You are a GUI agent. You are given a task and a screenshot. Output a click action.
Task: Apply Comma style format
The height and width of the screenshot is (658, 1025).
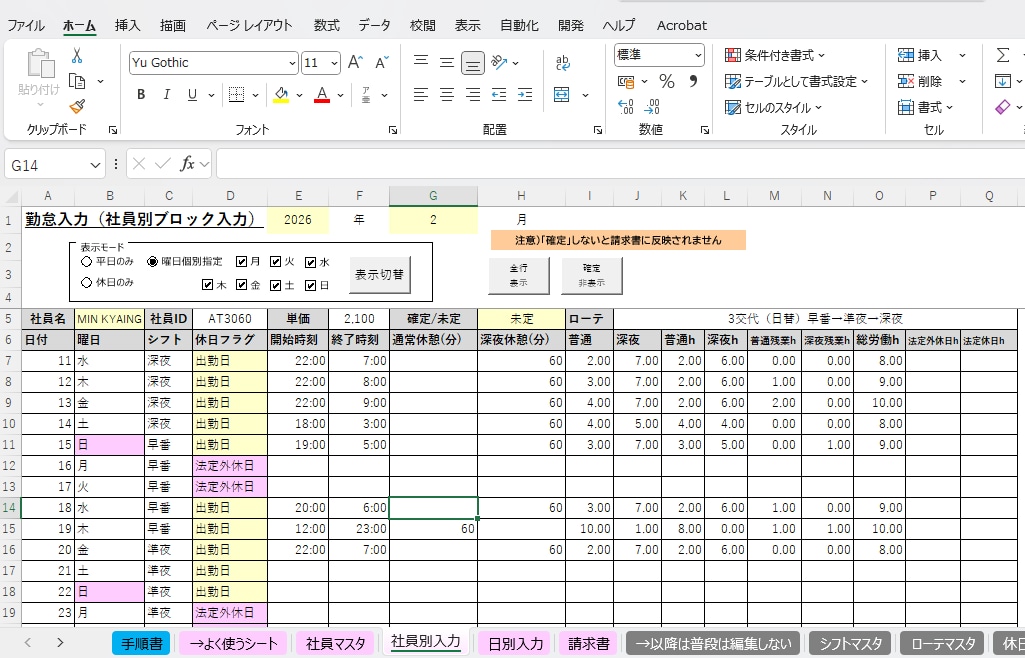[693, 82]
